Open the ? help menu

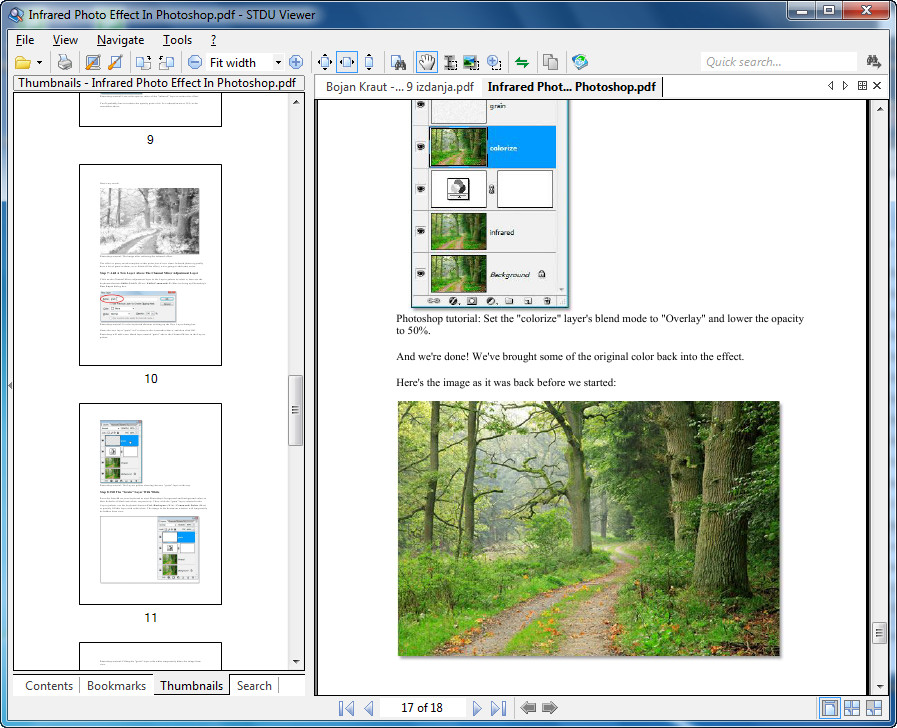click(x=213, y=40)
